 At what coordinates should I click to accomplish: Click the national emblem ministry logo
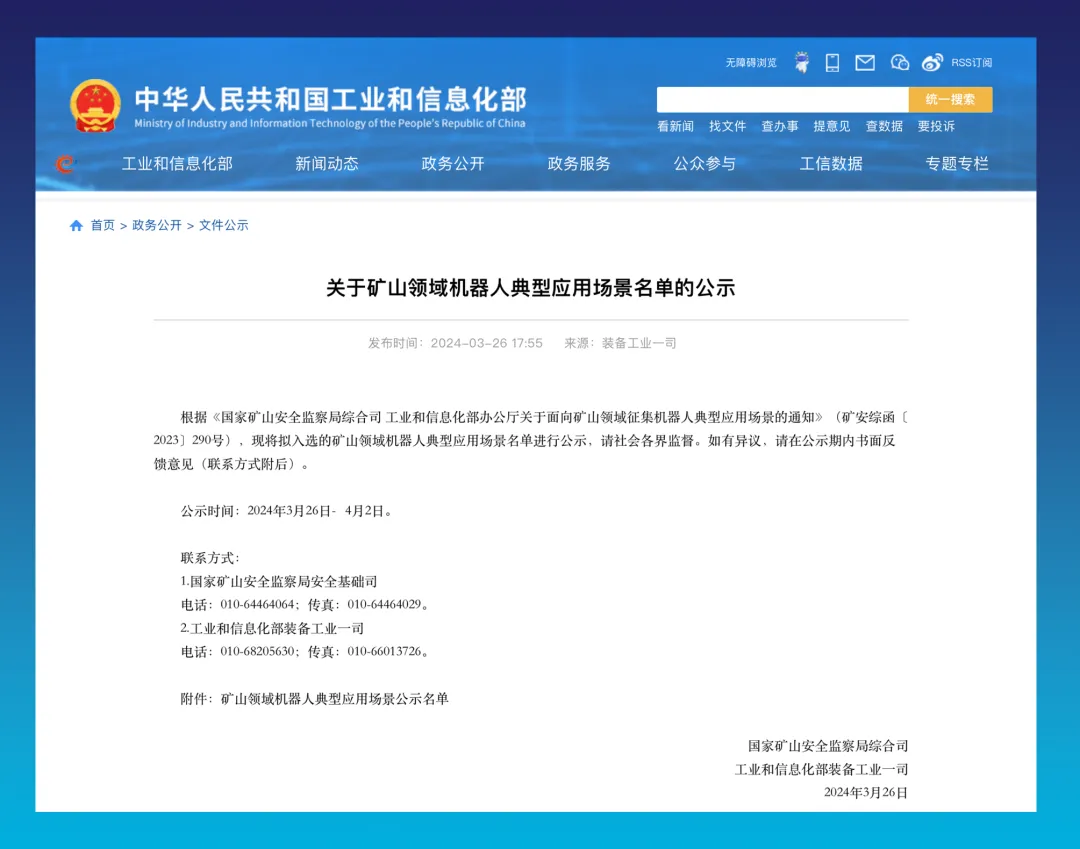coord(94,103)
